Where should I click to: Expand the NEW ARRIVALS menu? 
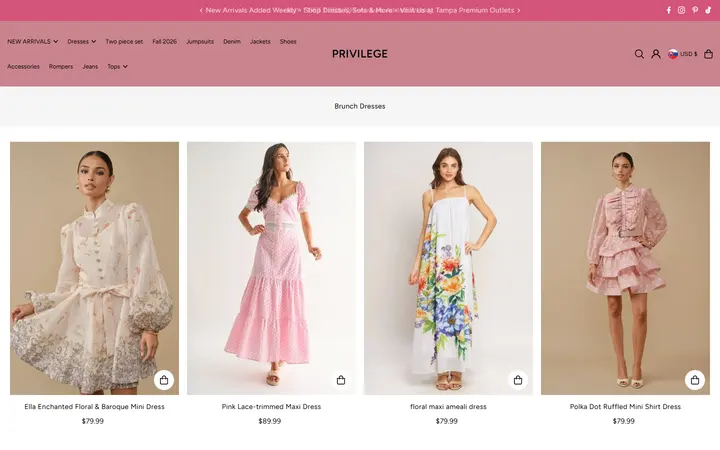(x=33, y=41)
